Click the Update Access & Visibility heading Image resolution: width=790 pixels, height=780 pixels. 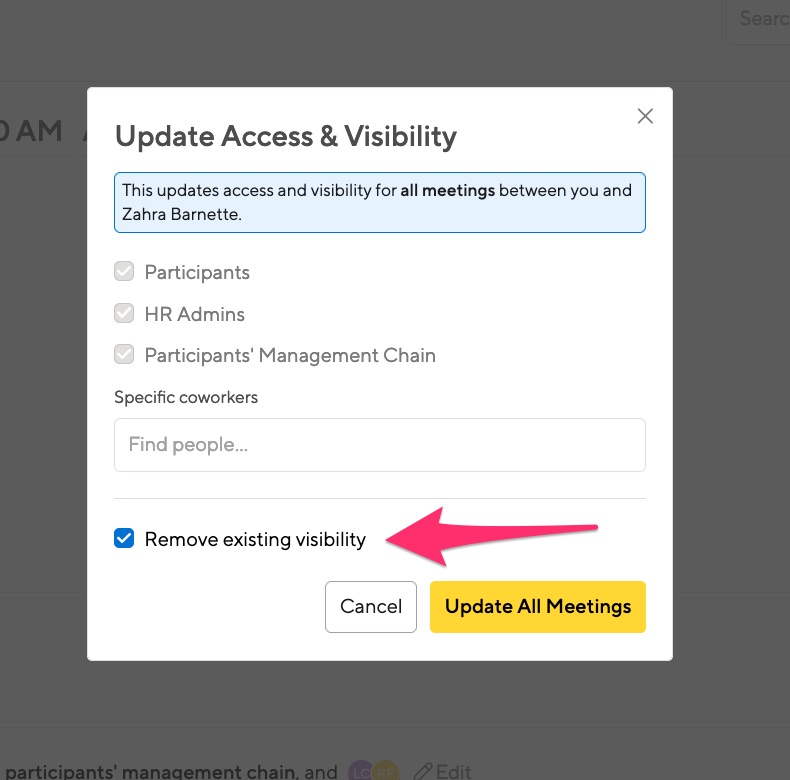tap(286, 137)
